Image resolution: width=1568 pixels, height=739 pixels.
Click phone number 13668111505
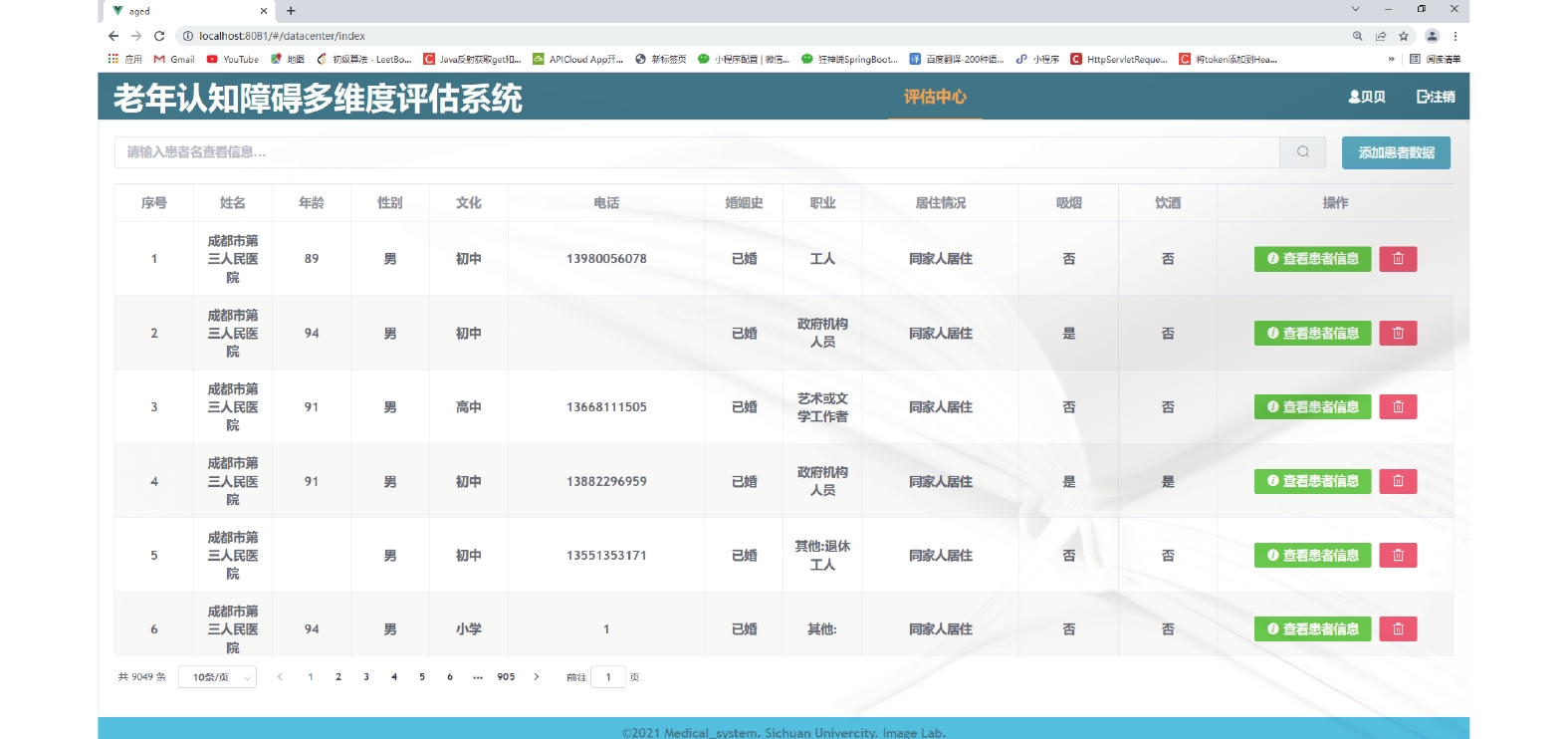(606, 407)
